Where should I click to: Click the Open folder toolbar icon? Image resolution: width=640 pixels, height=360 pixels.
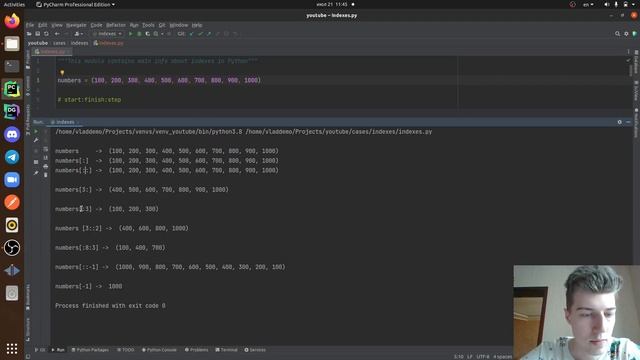click(x=29, y=34)
